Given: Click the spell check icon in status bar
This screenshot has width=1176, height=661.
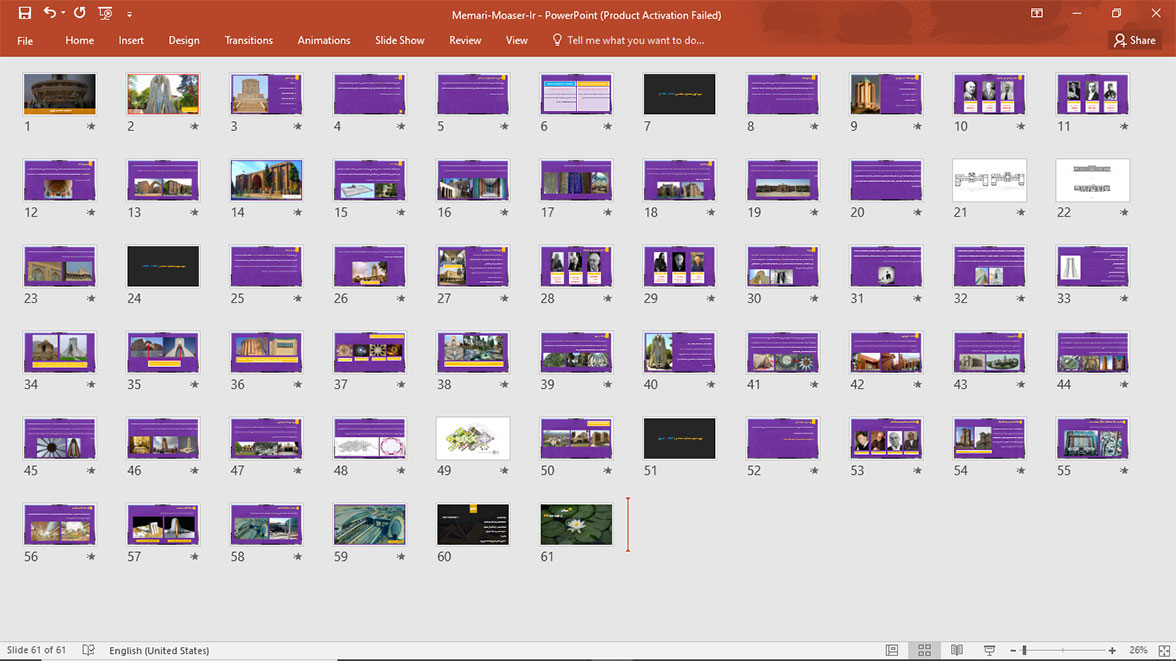Looking at the screenshot, I should point(88,650).
